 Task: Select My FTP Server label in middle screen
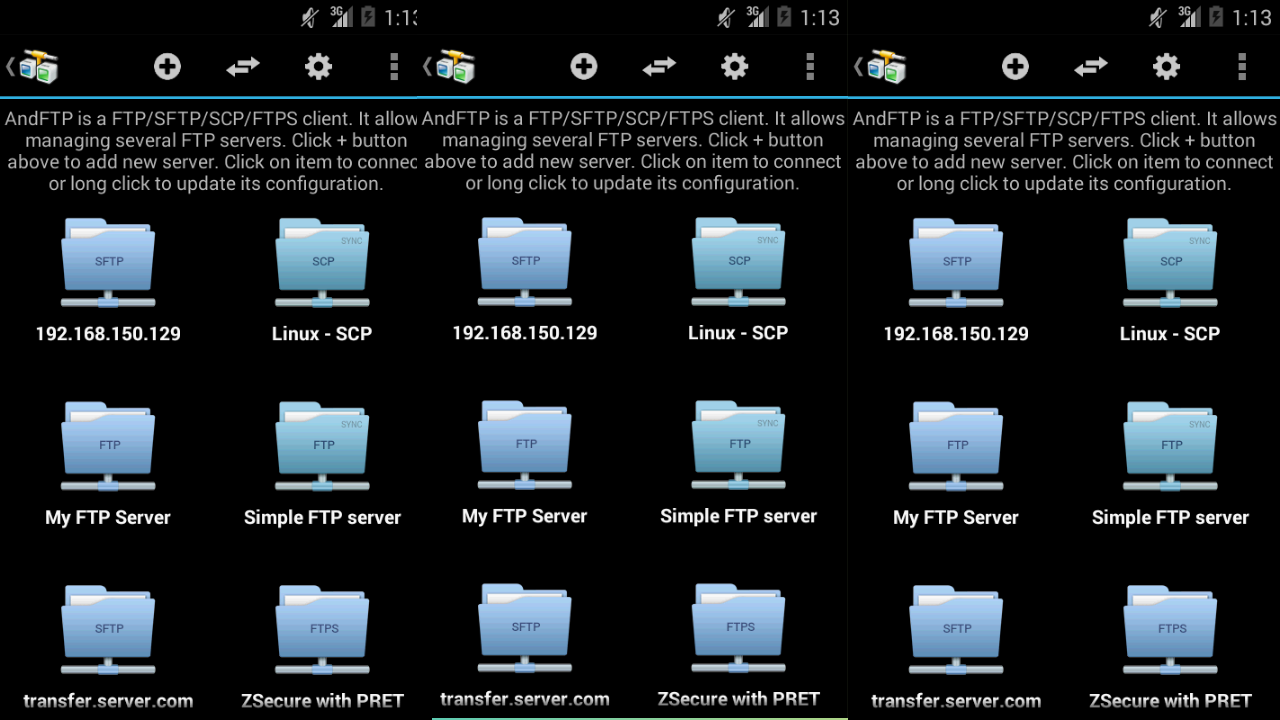[525, 517]
